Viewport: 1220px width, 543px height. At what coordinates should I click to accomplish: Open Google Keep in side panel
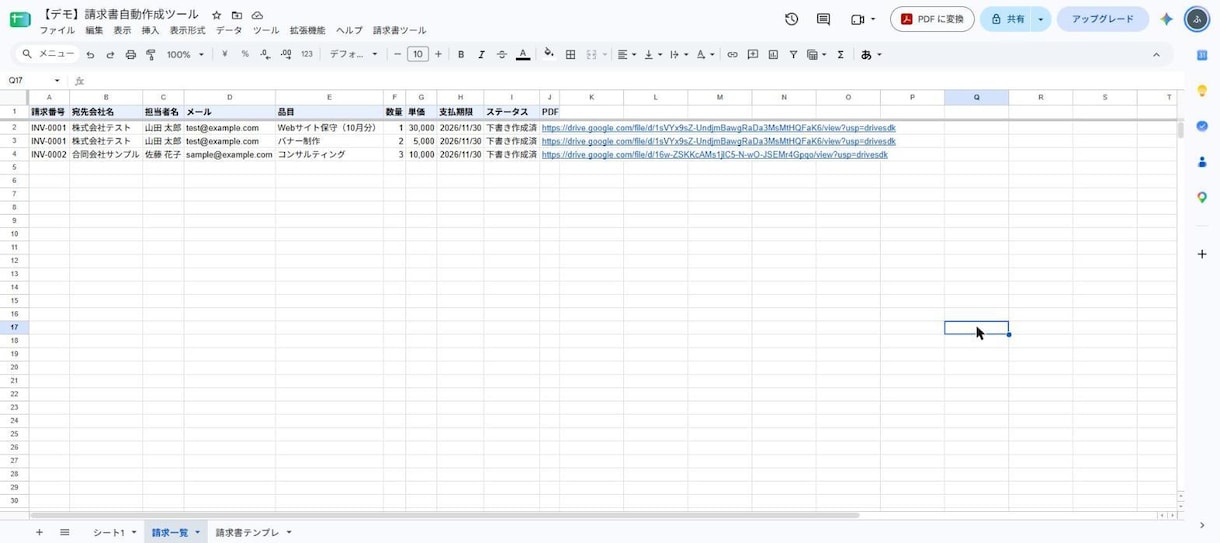1202,91
